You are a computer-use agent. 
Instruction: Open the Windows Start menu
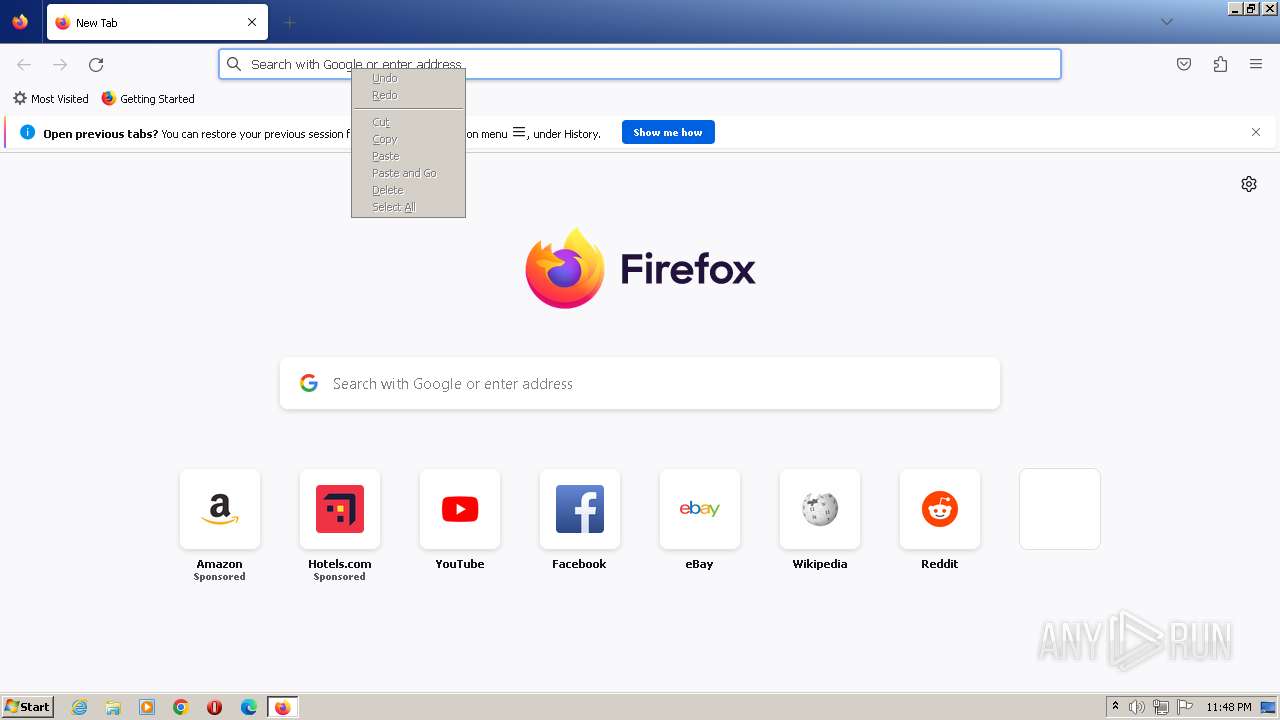(x=28, y=707)
